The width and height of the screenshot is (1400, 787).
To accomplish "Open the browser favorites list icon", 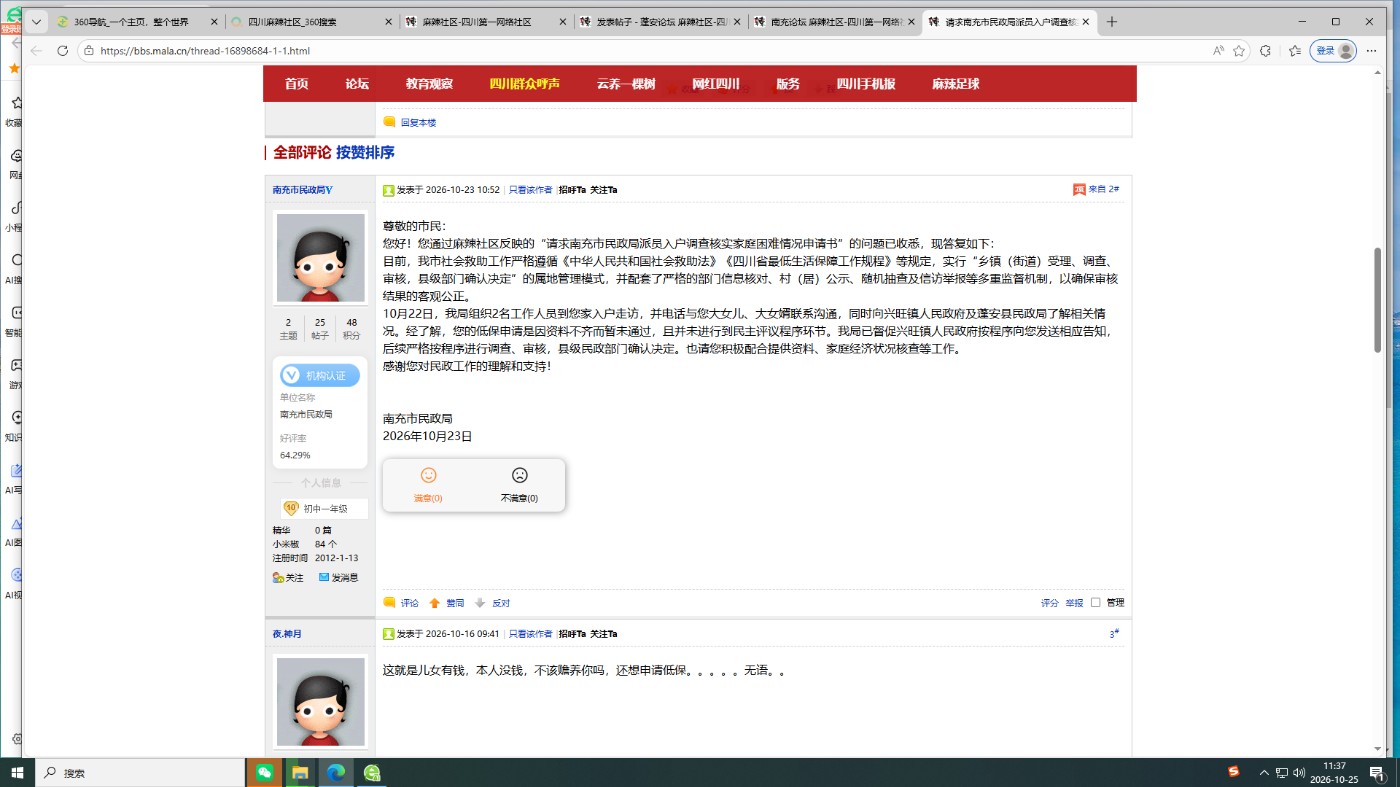I will click(1294, 51).
